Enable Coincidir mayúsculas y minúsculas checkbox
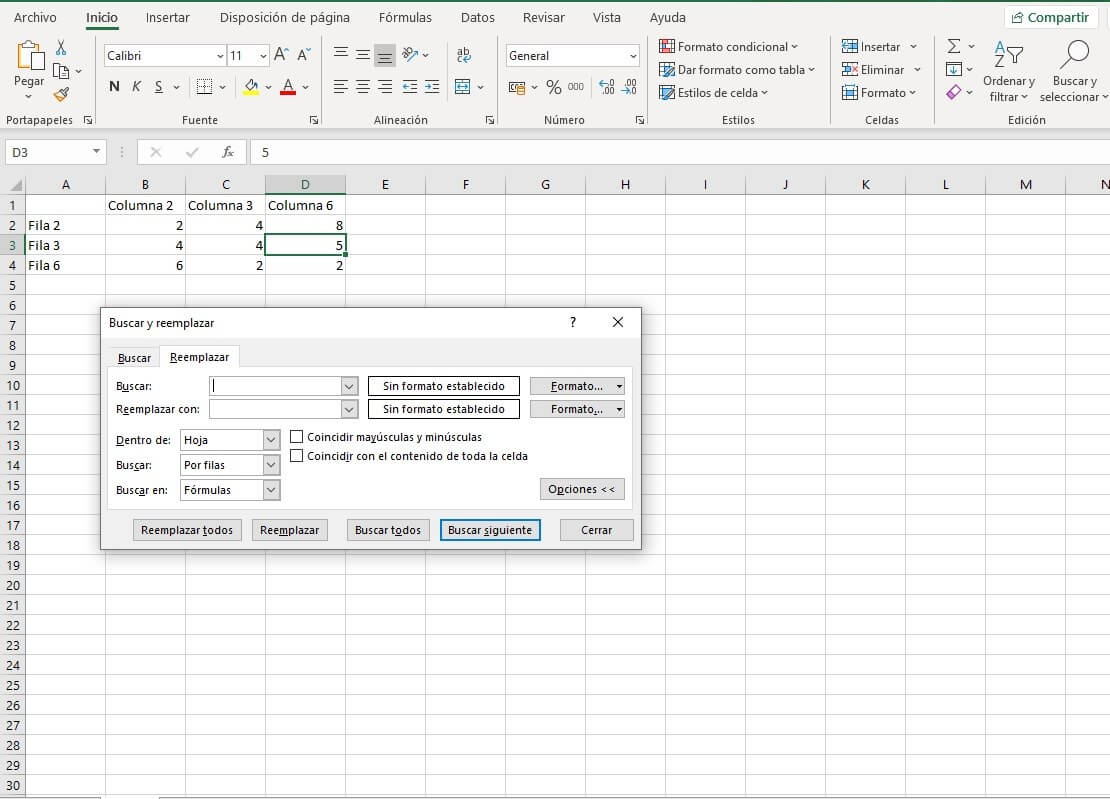The image size is (1110, 799). pos(297,437)
